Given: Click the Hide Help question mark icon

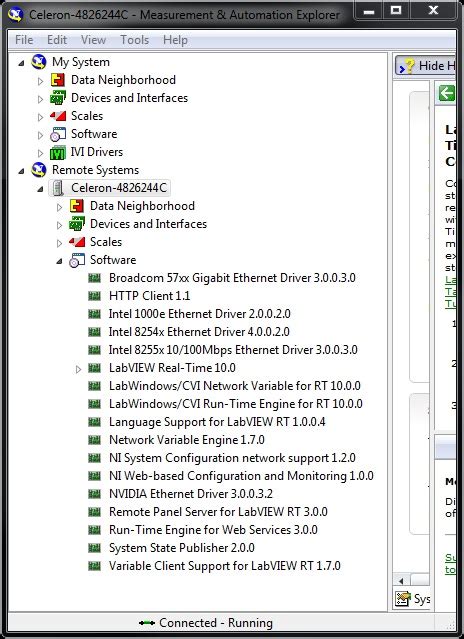Looking at the screenshot, I should (x=407, y=66).
